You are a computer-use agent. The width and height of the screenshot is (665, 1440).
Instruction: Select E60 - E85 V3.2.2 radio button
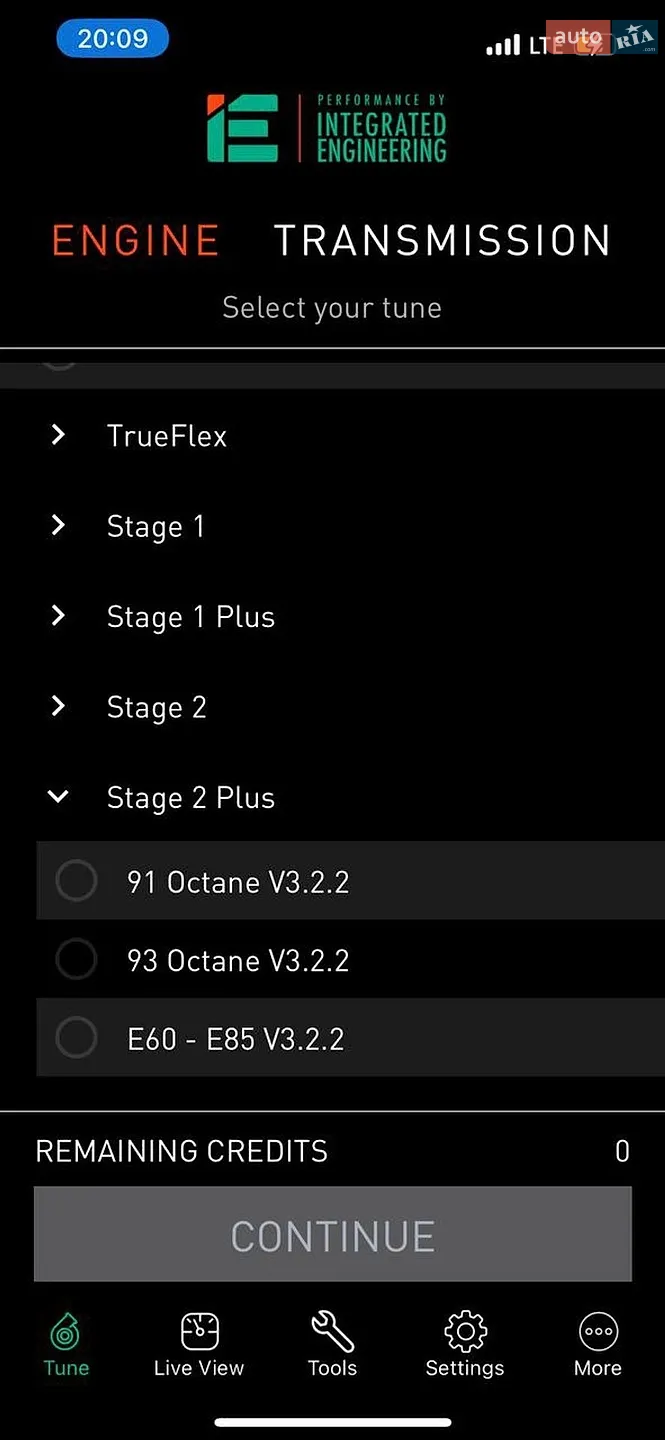click(76, 1038)
